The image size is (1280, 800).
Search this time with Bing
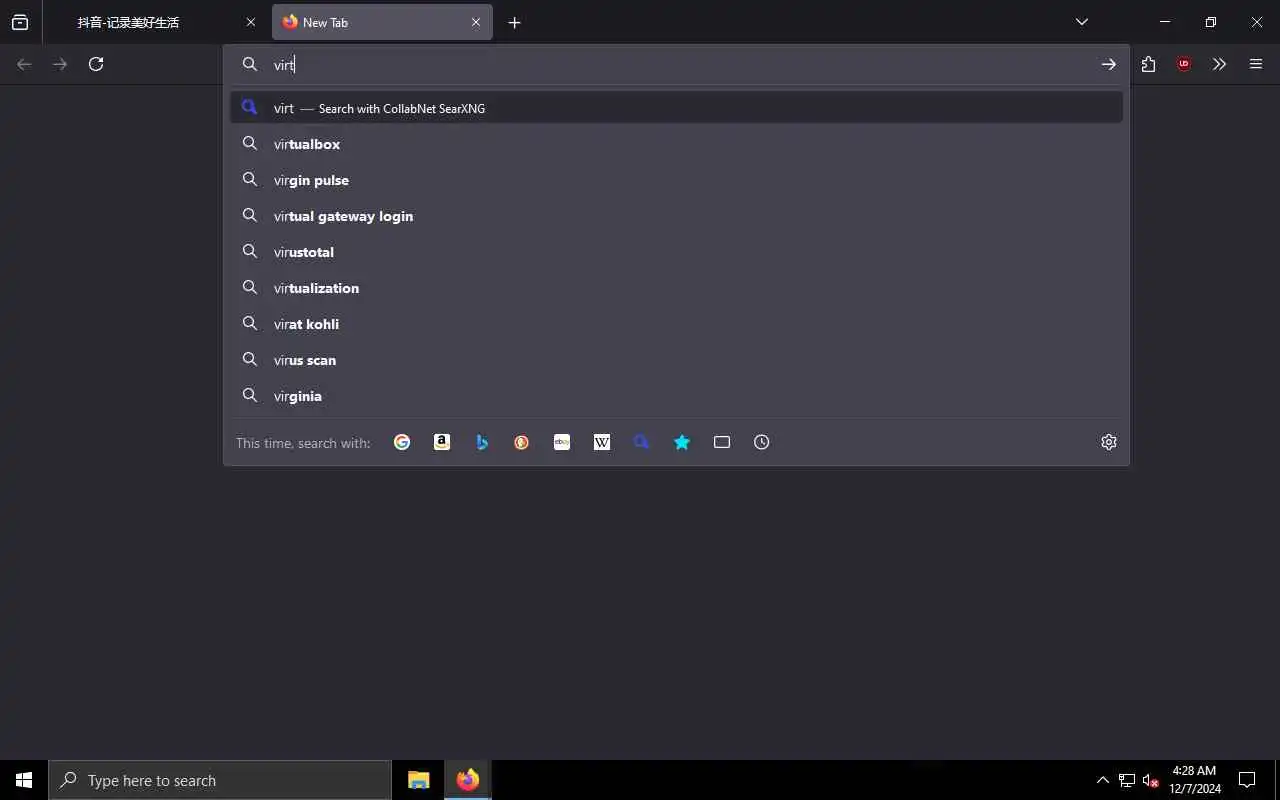[x=482, y=442]
